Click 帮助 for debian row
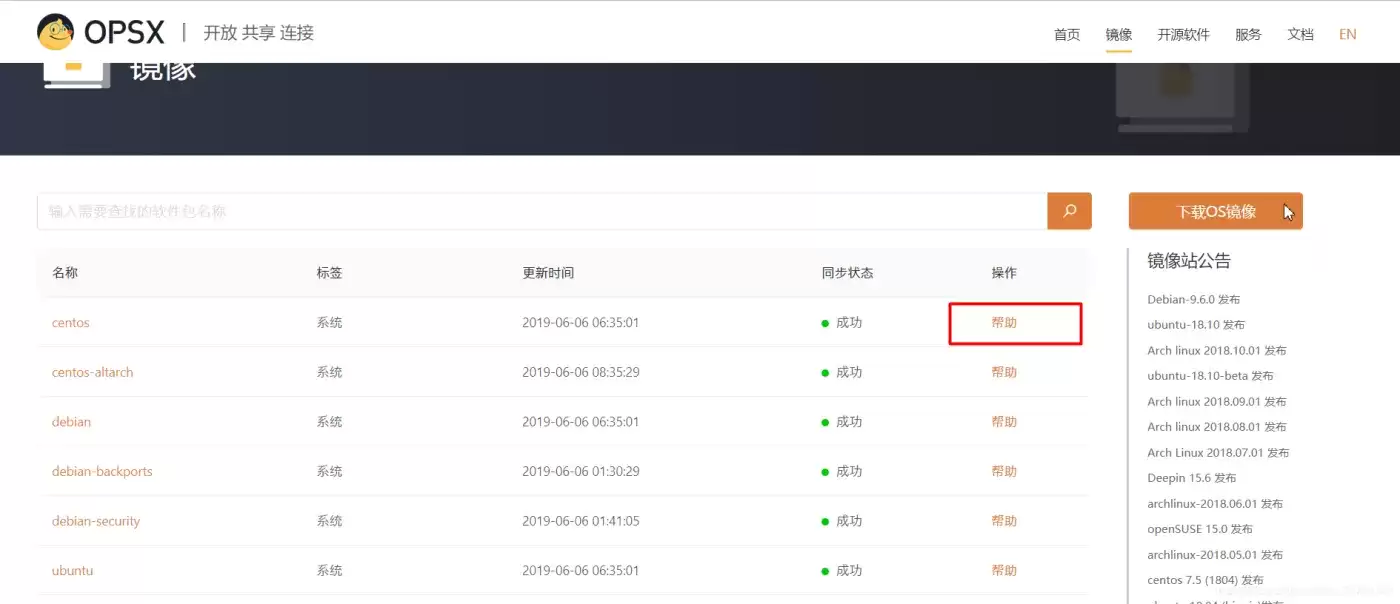Viewport: 1400px width, 604px height. [x=1004, y=422]
